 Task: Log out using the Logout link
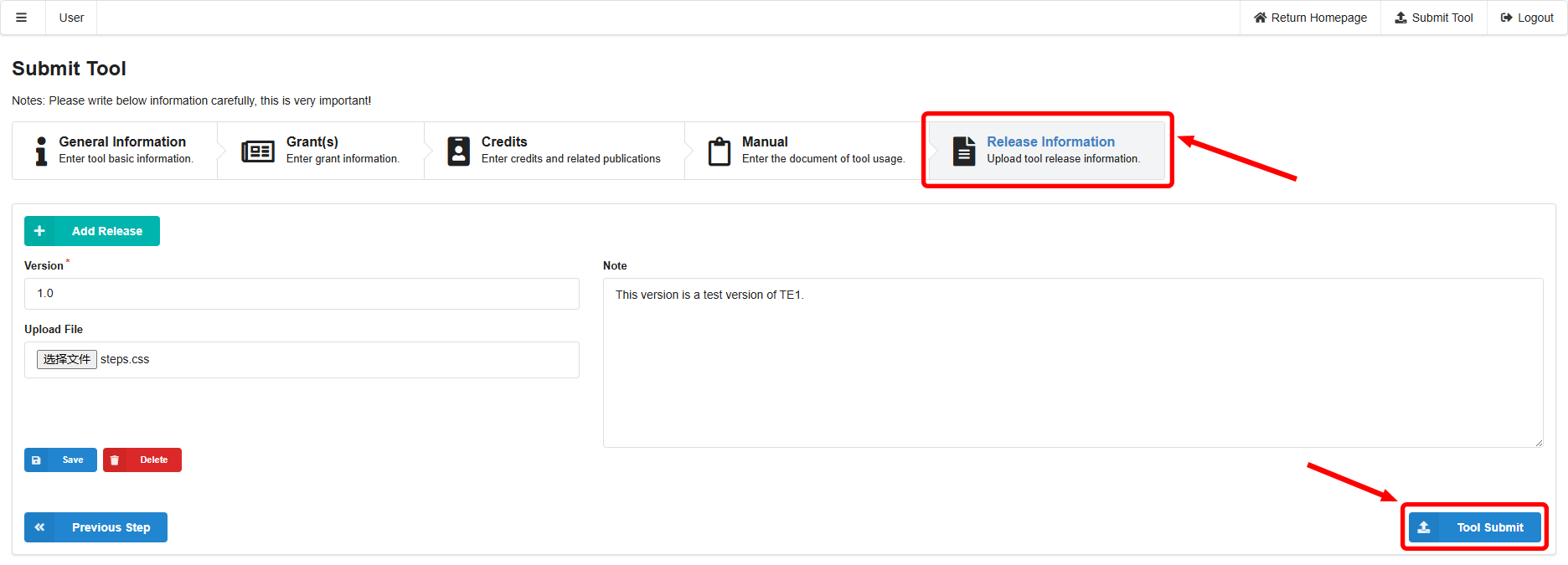(x=1527, y=18)
